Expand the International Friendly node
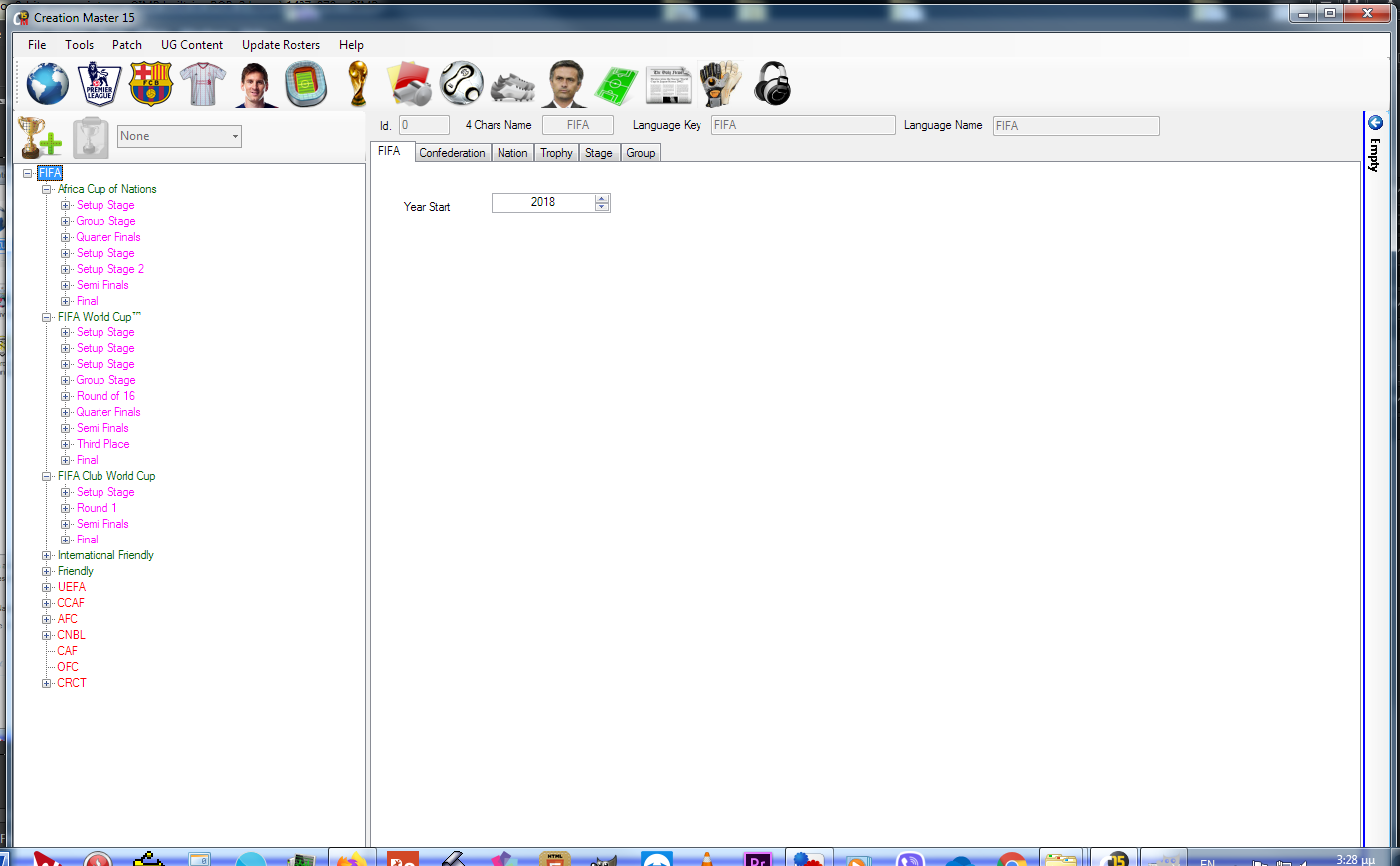This screenshot has height=866, width=1400. (46, 555)
